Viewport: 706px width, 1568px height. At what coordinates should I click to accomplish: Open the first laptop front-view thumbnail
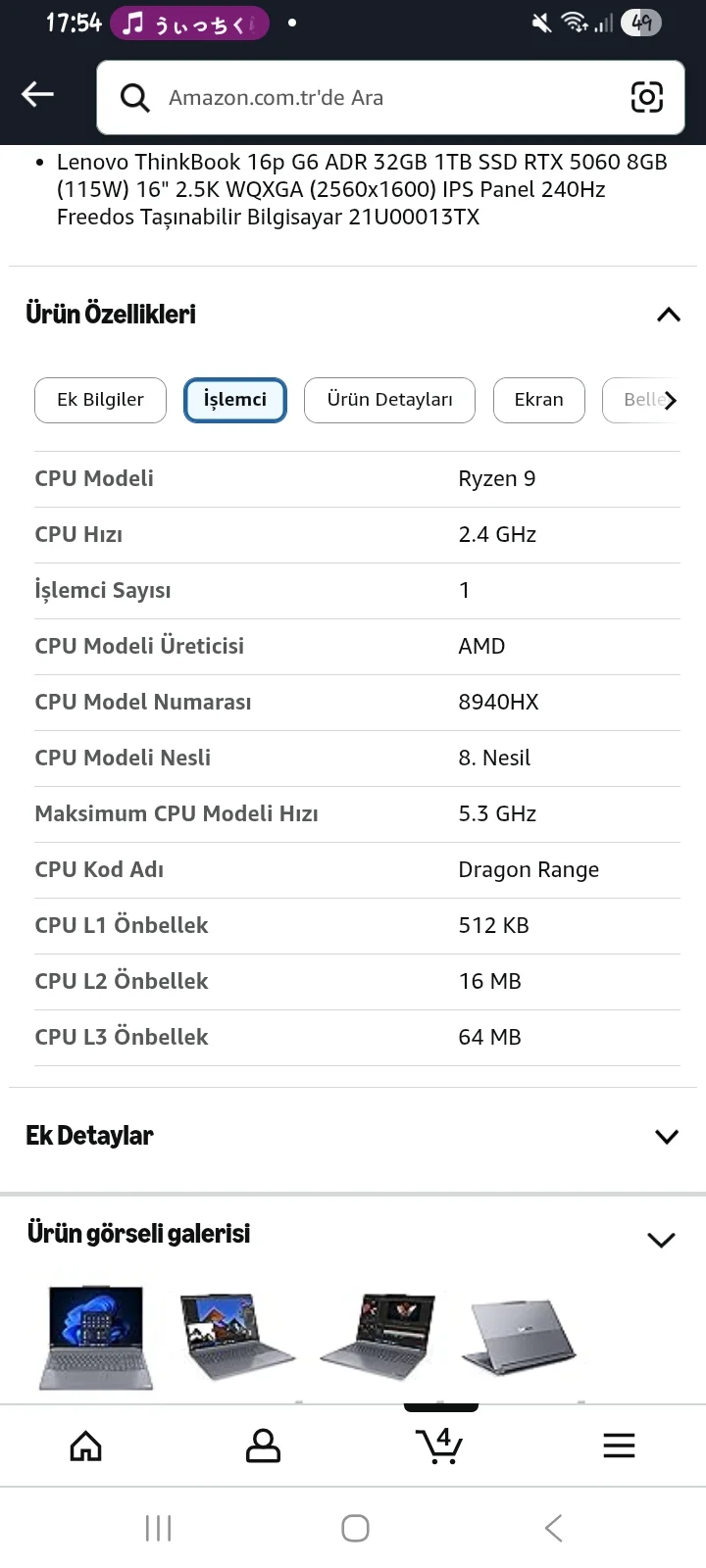pyautogui.click(x=96, y=1338)
